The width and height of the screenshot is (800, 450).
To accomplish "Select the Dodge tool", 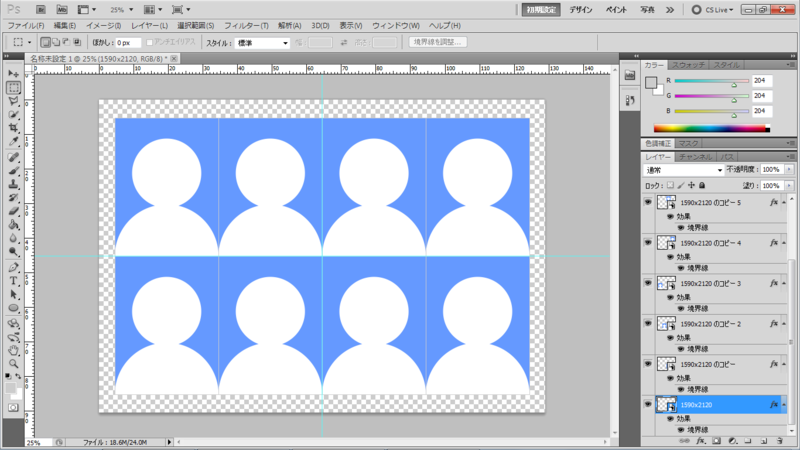I will pos(14,251).
